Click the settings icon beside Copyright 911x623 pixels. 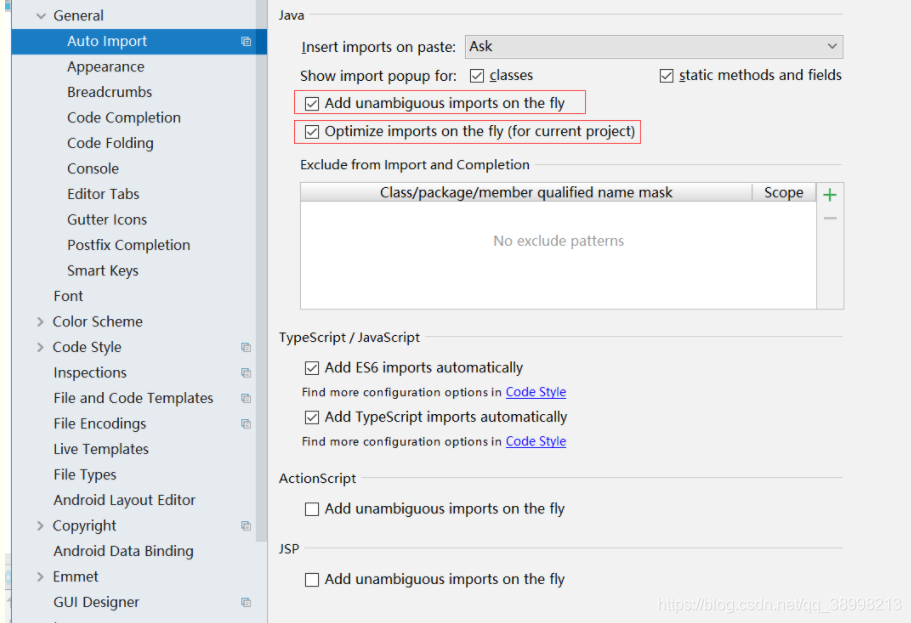pos(245,525)
